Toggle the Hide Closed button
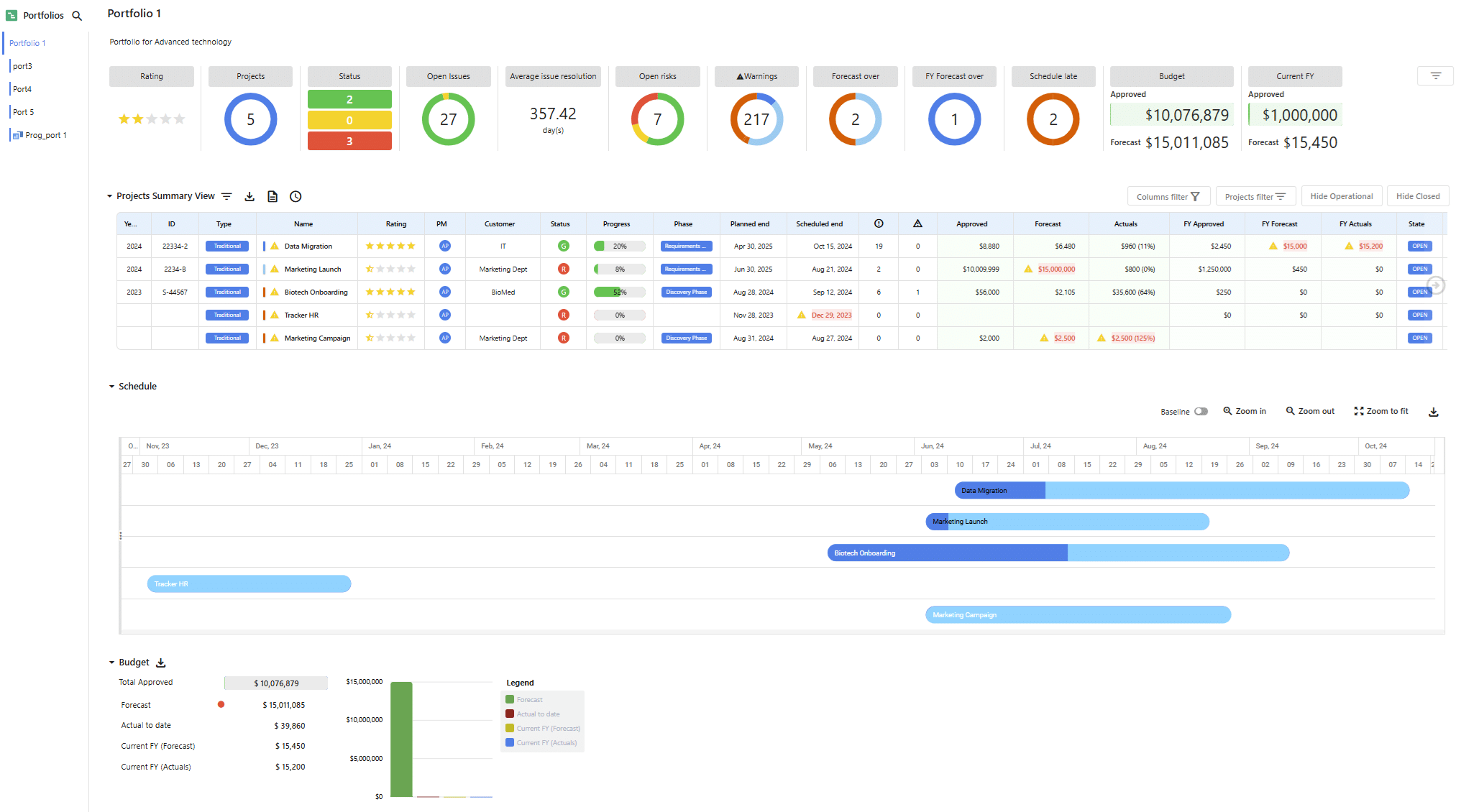This screenshot has width=1461, height=812. click(1418, 196)
